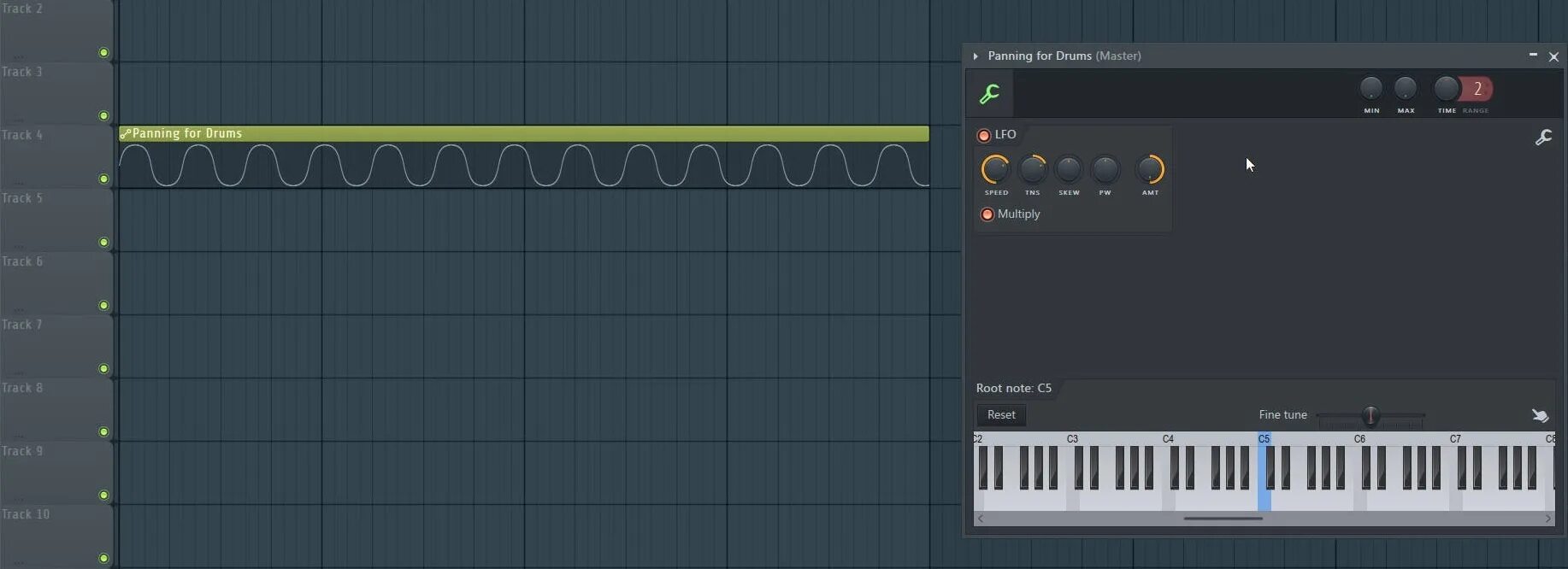Mute Track 8 with its green light
Viewport: 1568px width, 569px height.
(x=103, y=432)
